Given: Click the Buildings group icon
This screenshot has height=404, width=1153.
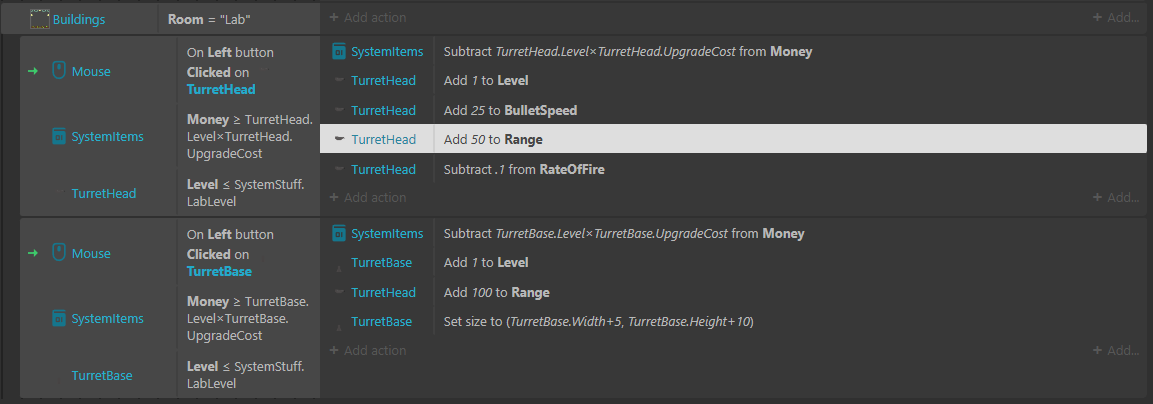Looking at the screenshot, I should pyautogui.click(x=40, y=19).
